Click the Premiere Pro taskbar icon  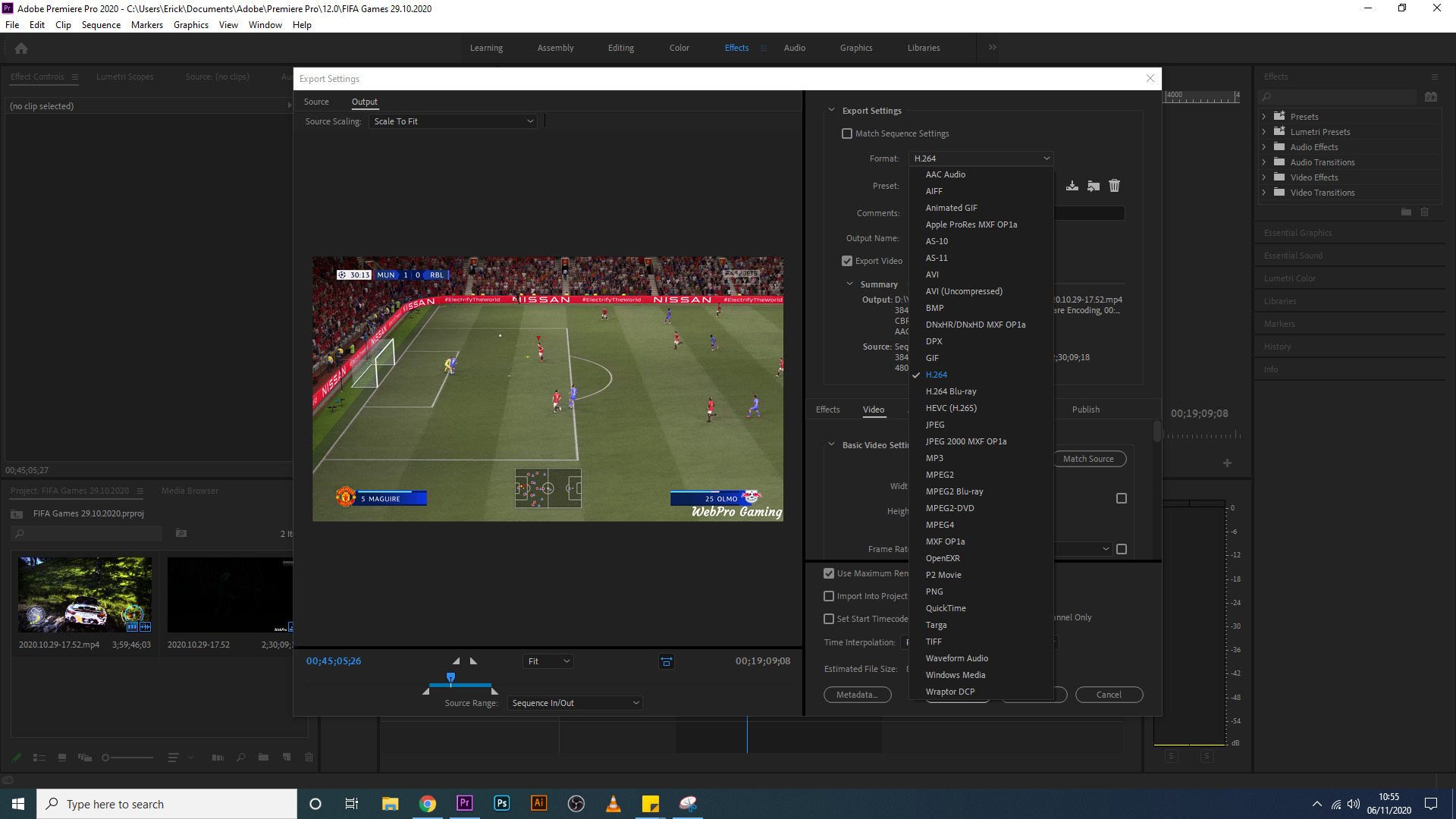pyautogui.click(x=465, y=803)
